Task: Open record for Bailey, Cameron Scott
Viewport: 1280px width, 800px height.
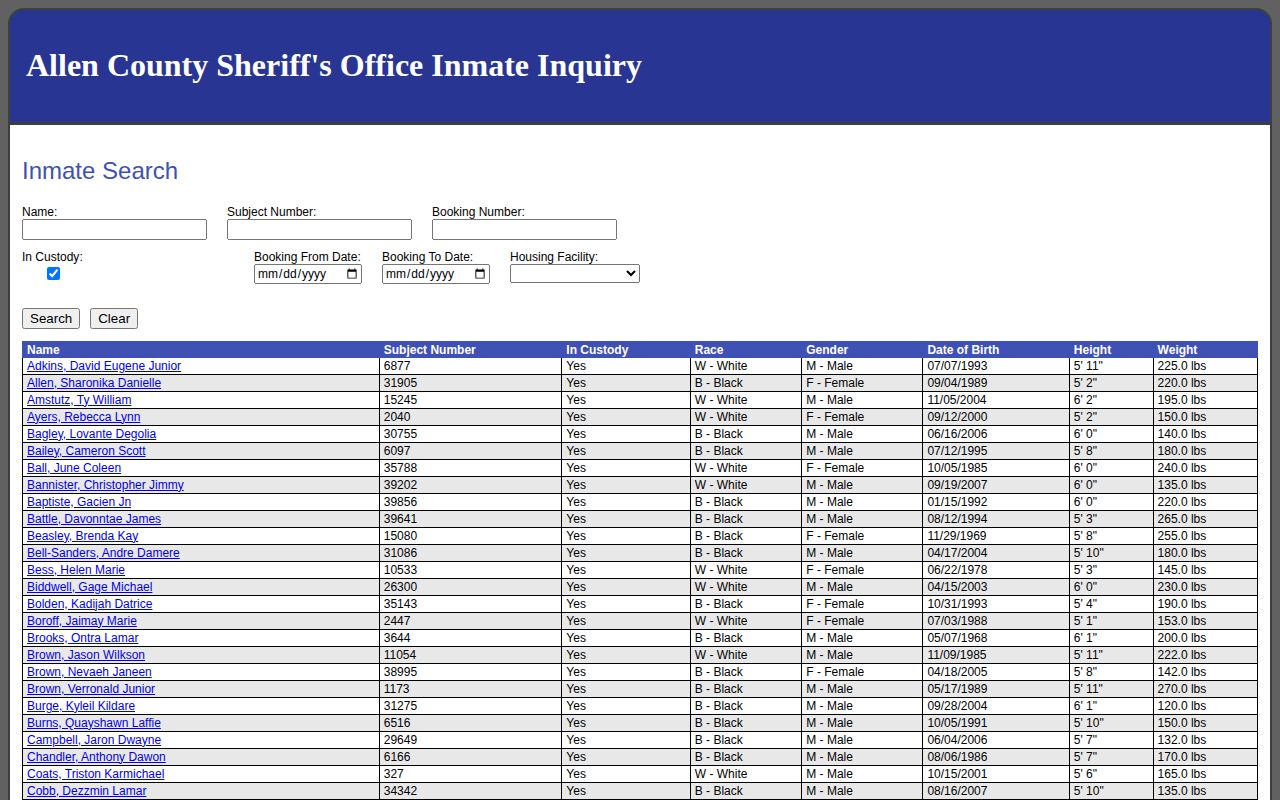Action: [86, 451]
